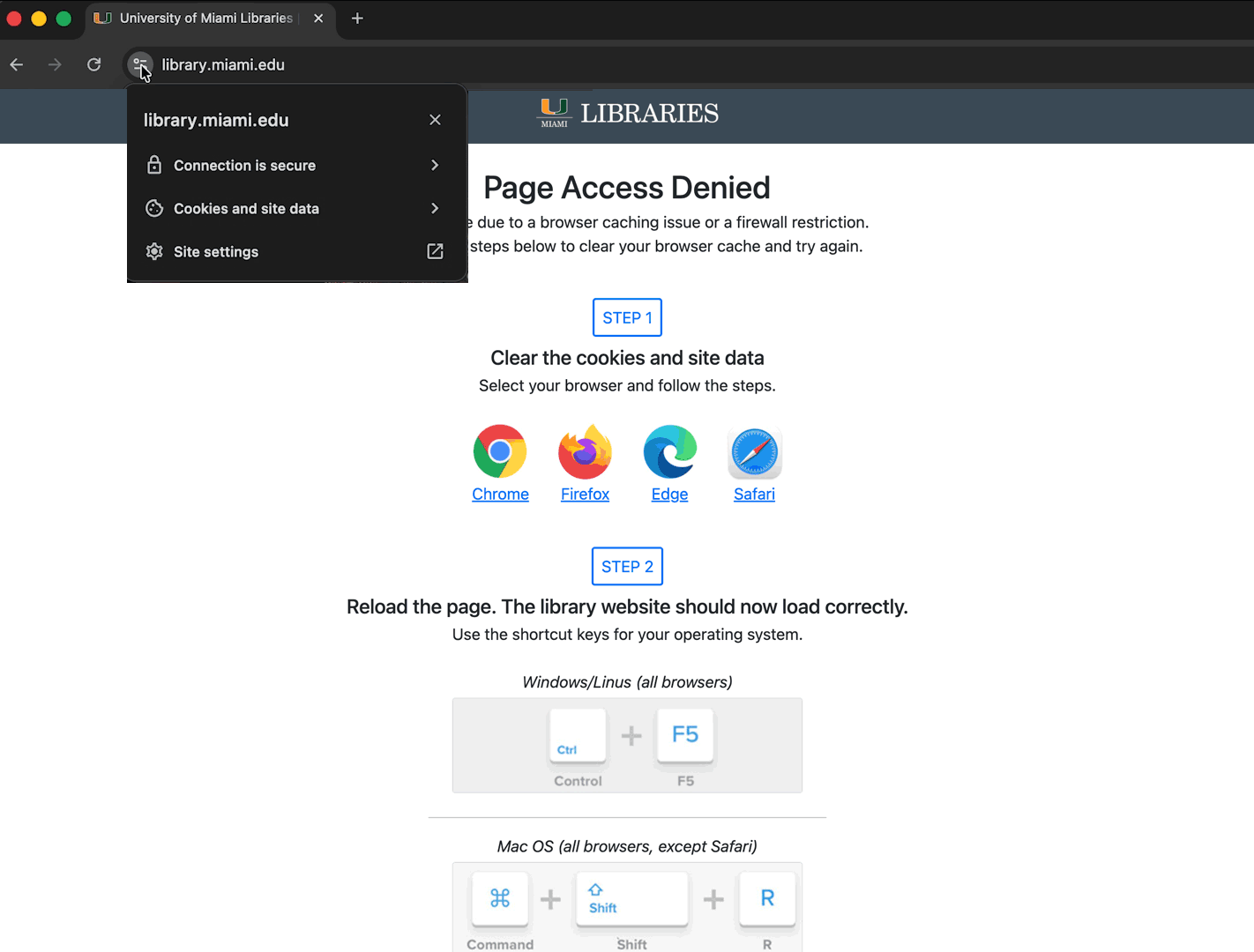Viewport: 1254px width, 952px height.
Task: Open a new browser tab
Action: 357,18
